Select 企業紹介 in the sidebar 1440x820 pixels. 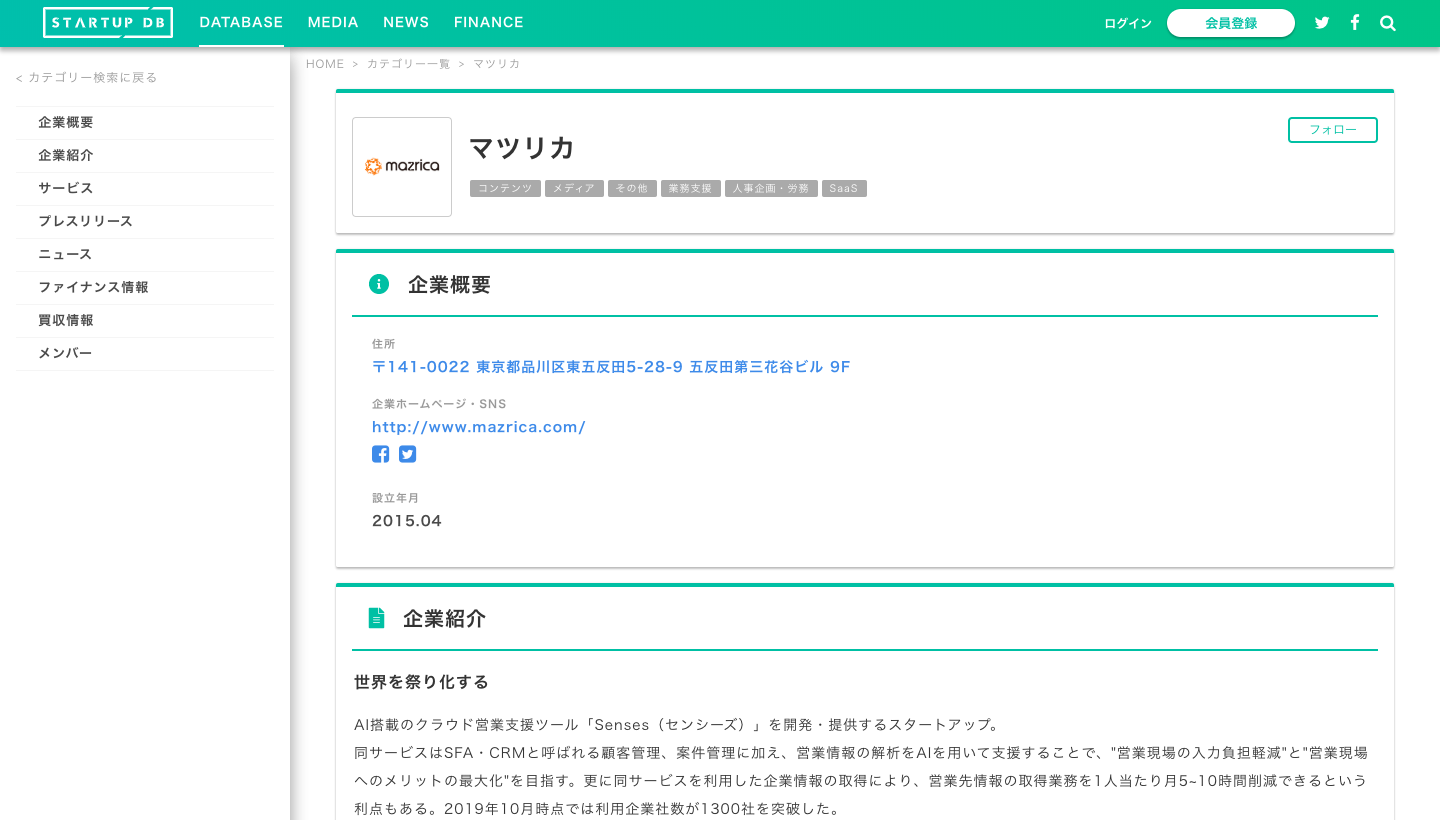(145, 155)
